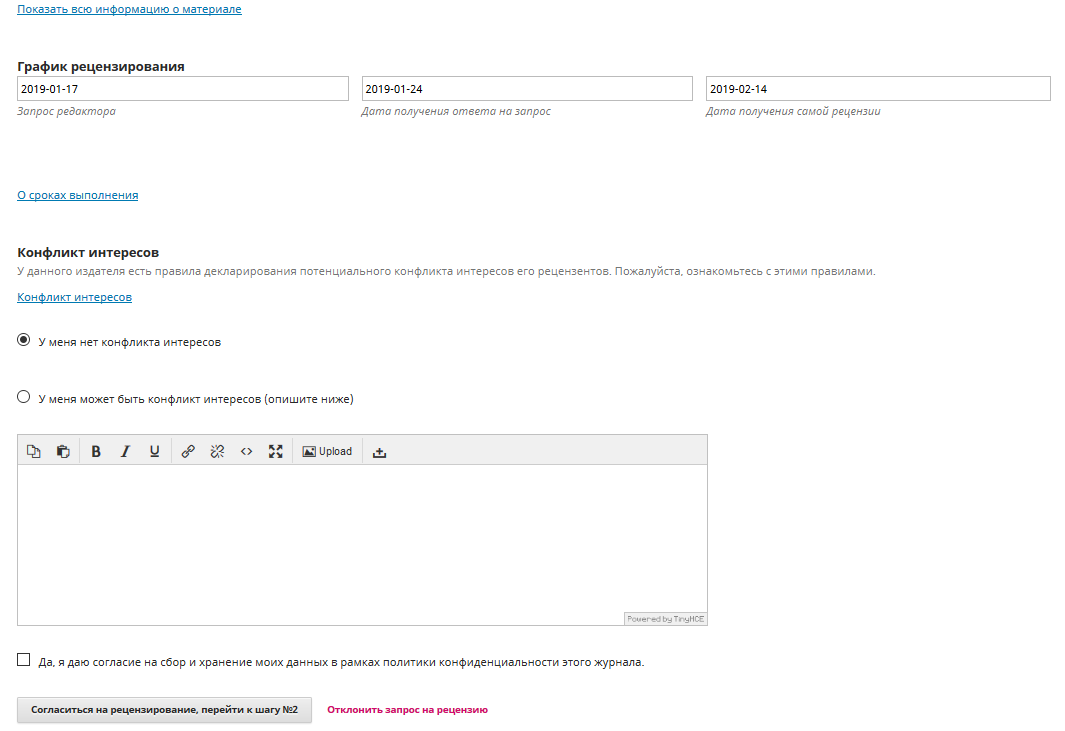Open the source code view icon
This screenshot has height=731, width=1065.
pos(246,451)
